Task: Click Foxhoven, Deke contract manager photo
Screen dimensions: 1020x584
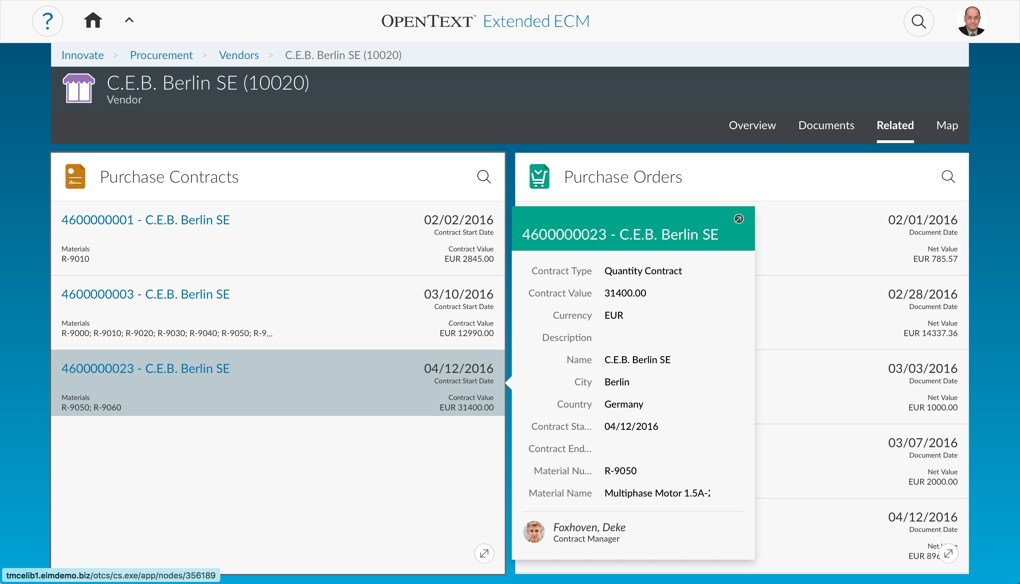Action: (x=534, y=532)
